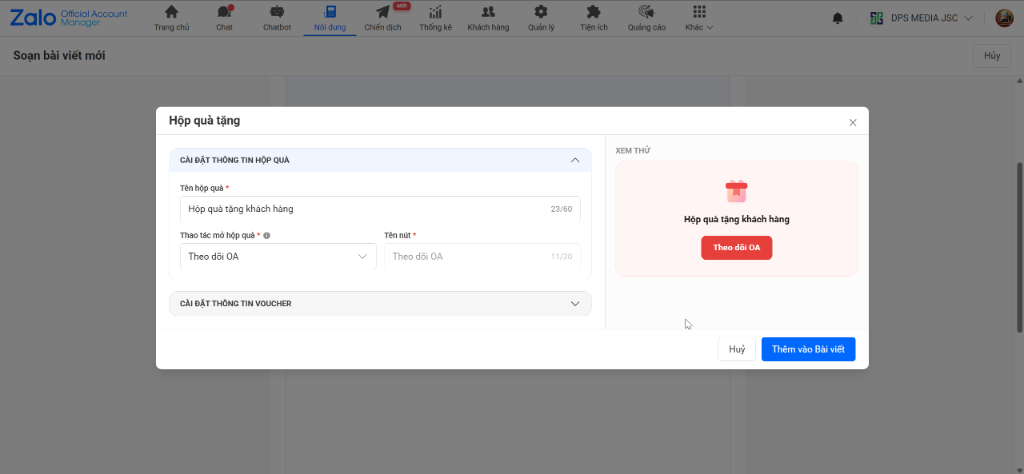The image size is (1024, 474).
Task: Open Khách hàng people icon
Action: (488, 12)
